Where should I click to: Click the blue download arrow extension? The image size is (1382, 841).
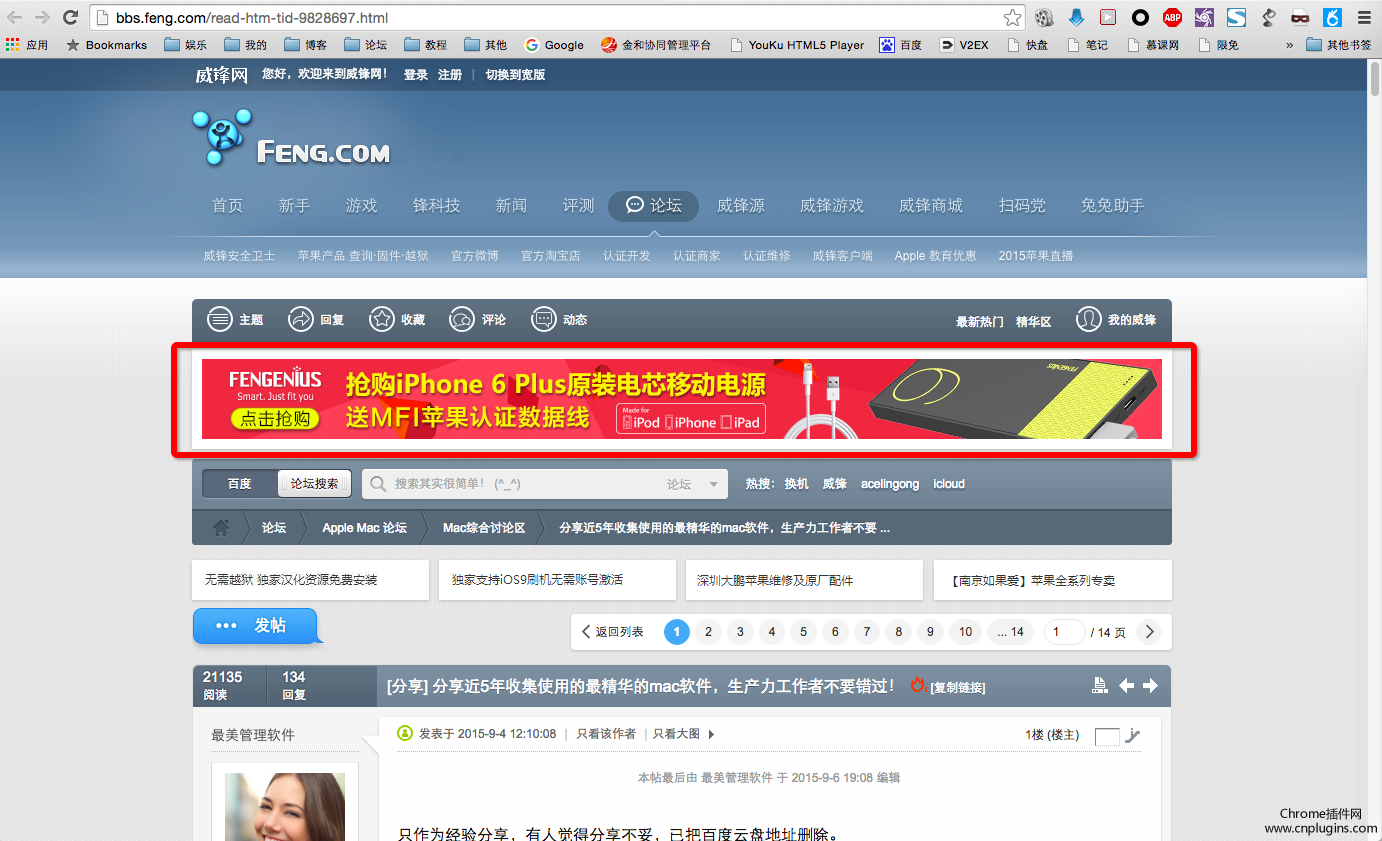pyautogui.click(x=1076, y=17)
